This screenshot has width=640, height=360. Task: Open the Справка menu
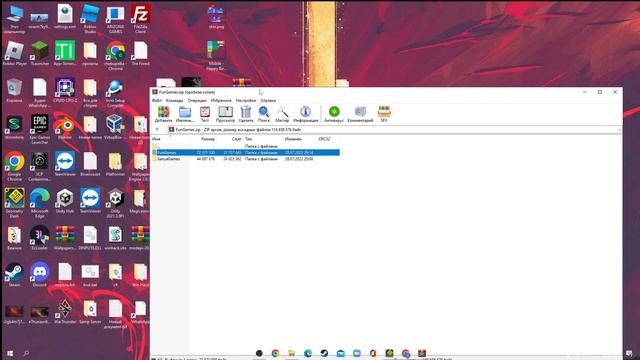268,100
